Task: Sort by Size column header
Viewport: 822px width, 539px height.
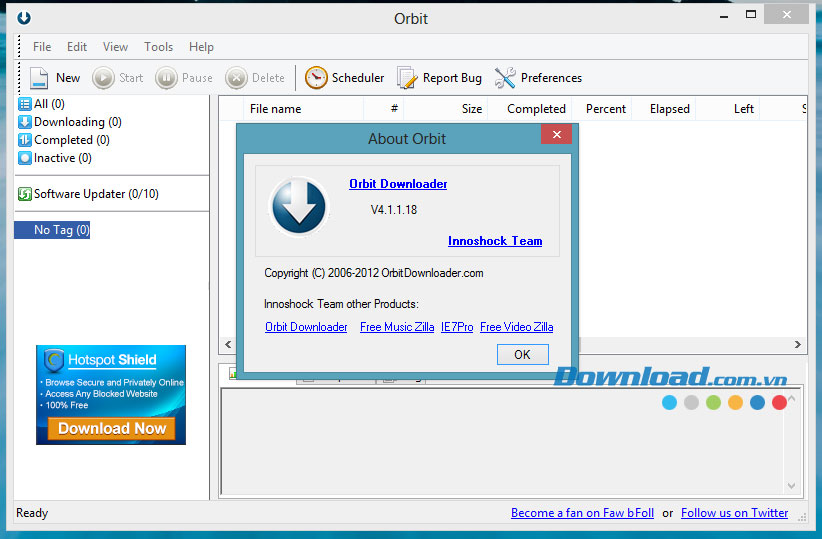Action: click(x=446, y=109)
